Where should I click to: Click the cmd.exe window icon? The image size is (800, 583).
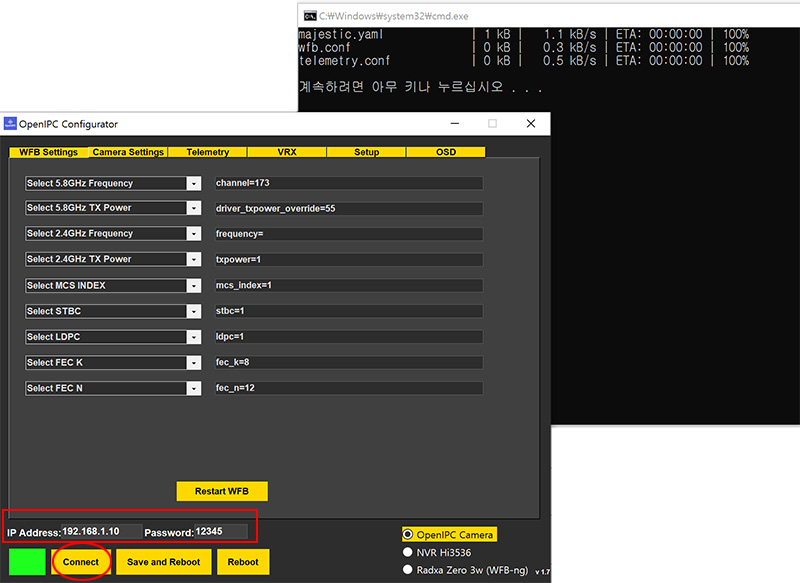[310, 15]
